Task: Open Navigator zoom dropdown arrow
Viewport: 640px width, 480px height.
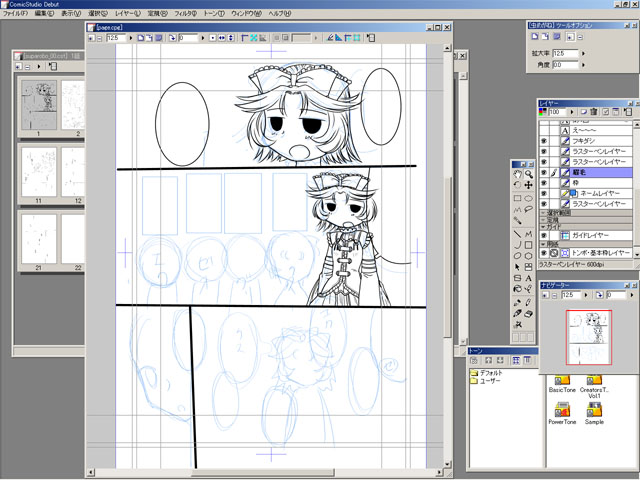Action: tap(586, 295)
